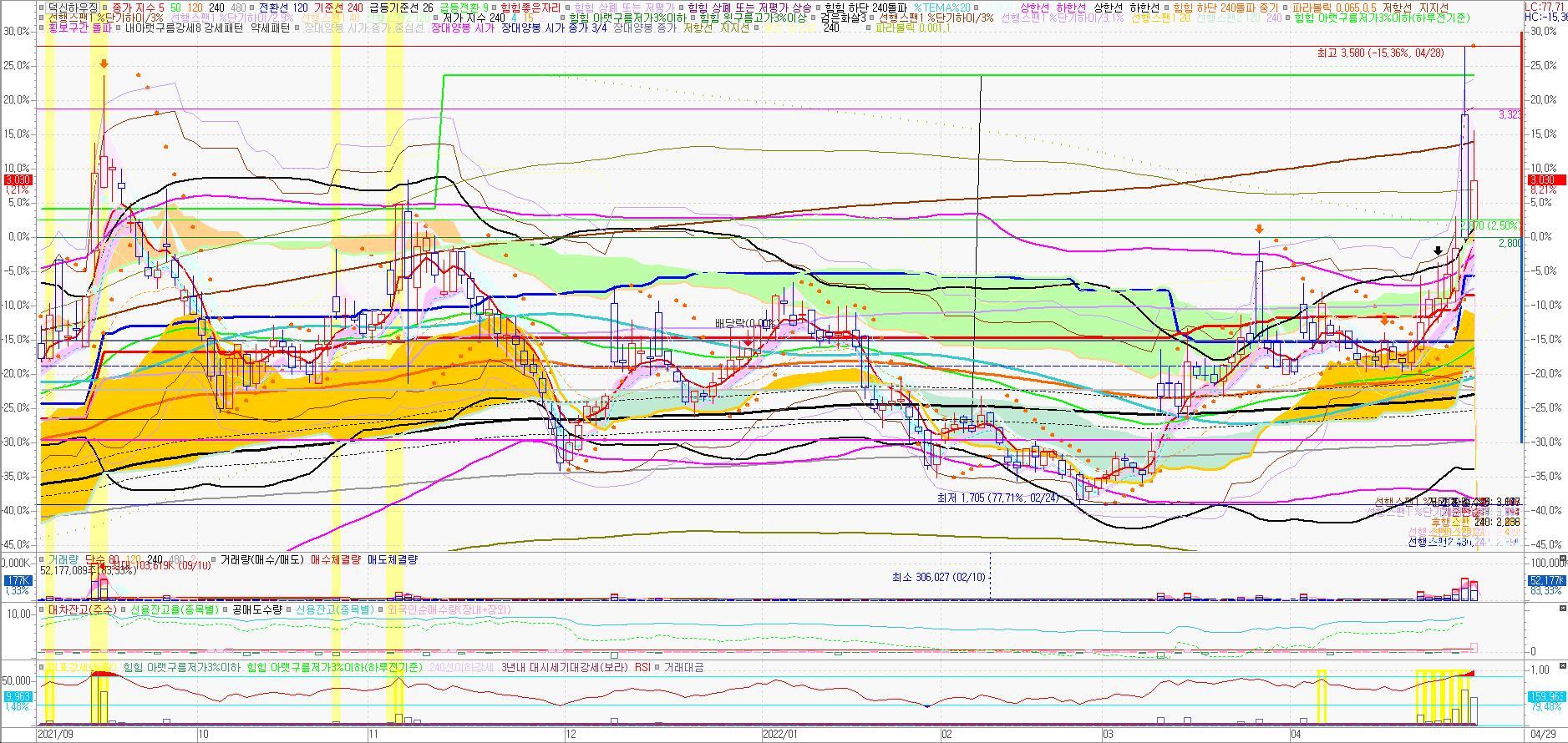The image size is (1568, 743).
Task: Click the 대차잔고(주수) indicator marker square
Action: point(43,610)
